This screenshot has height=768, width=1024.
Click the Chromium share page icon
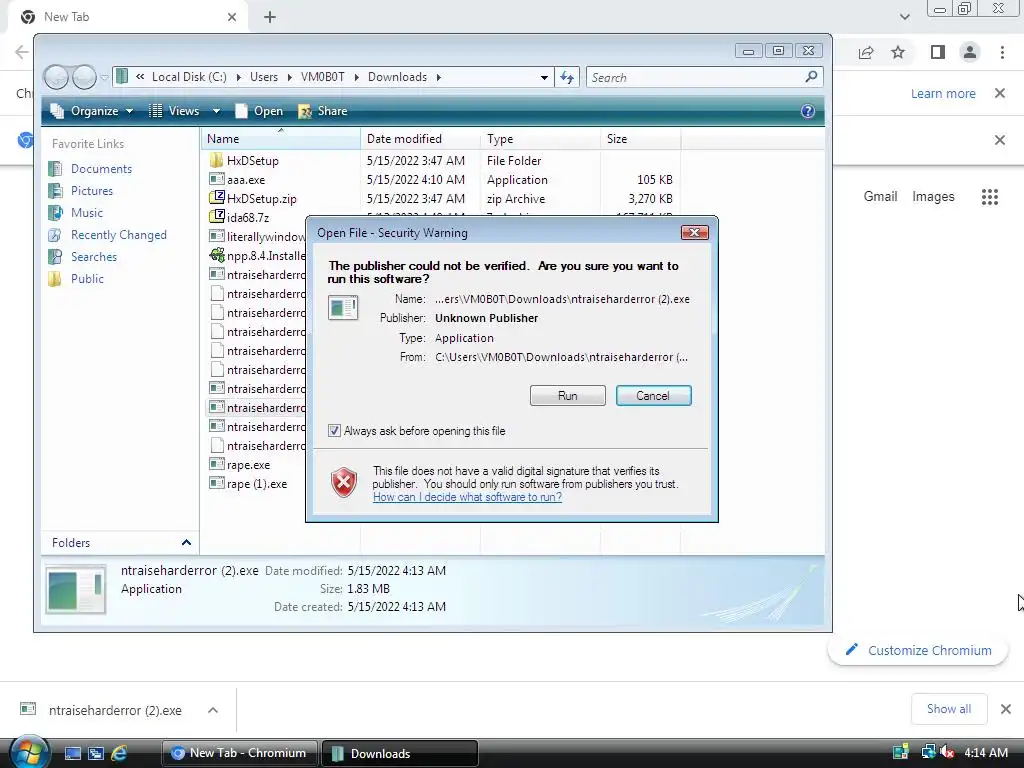click(x=866, y=52)
